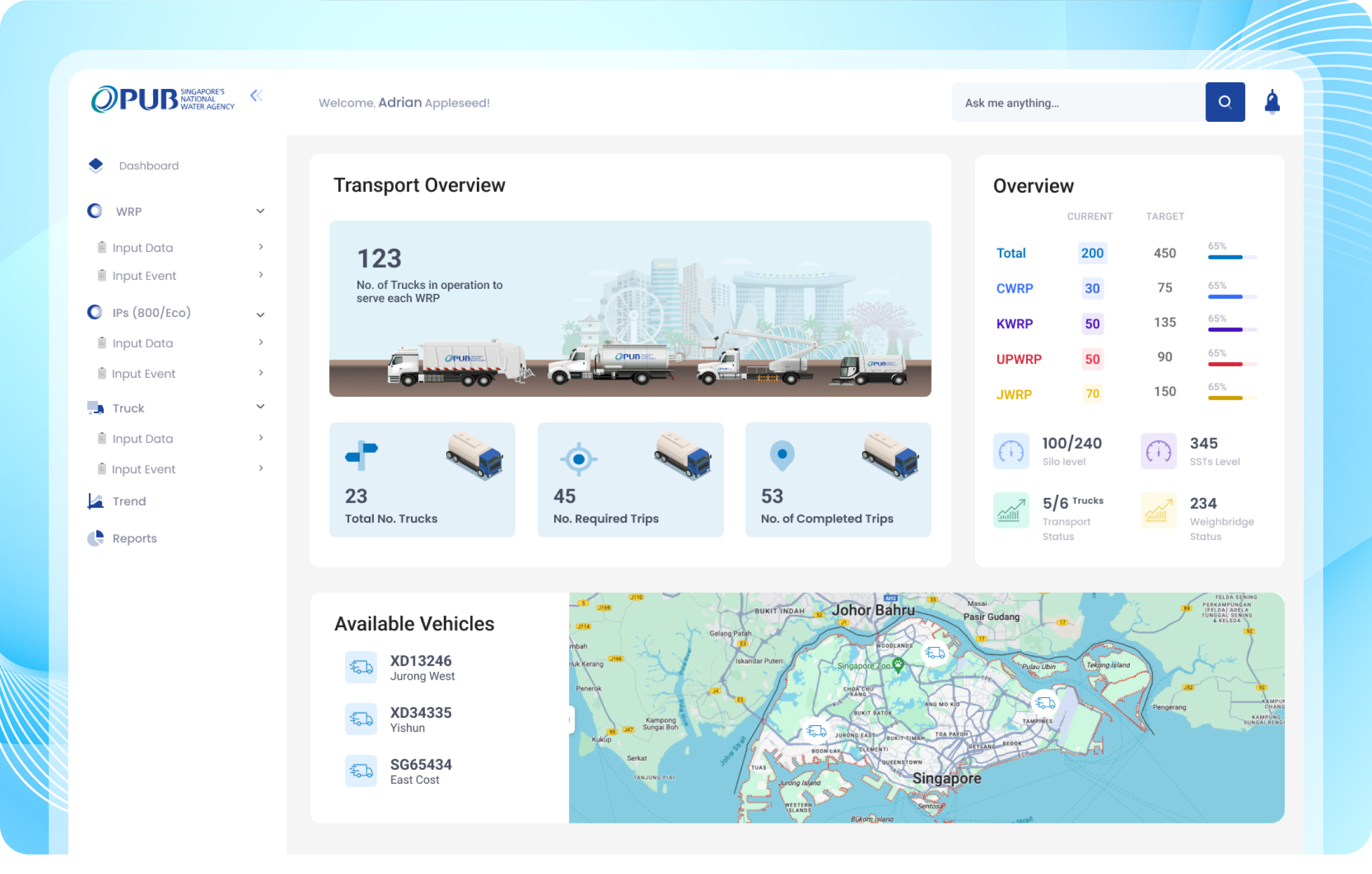Click the Silo level gauge icon
The height and width of the screenshot is (874, 1372).
point(1011,451)
